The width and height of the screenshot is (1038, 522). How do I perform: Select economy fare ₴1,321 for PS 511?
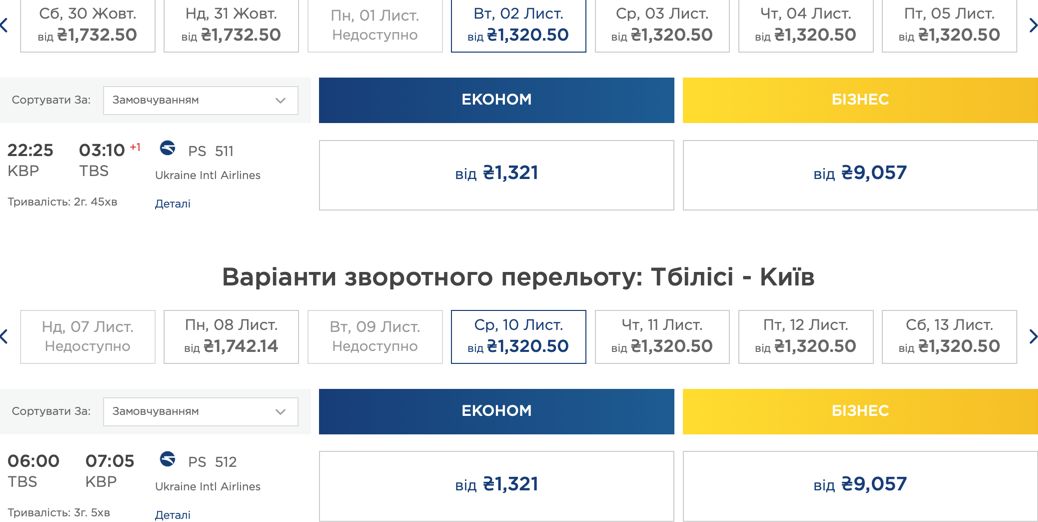click(496, 175)
